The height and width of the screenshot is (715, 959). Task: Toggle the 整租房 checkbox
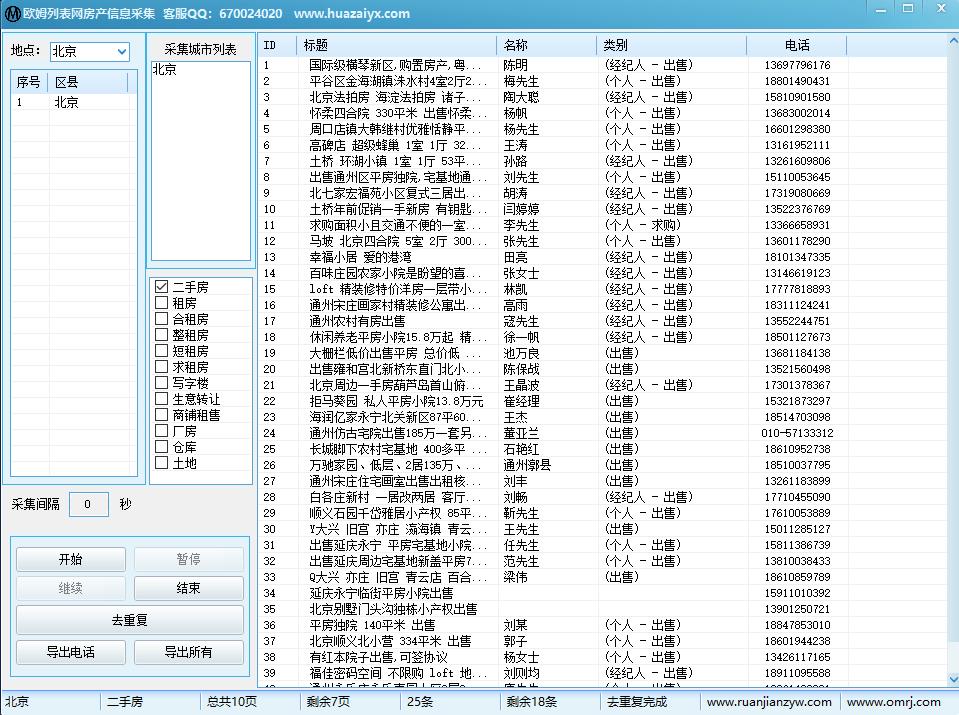pos(161,335)
